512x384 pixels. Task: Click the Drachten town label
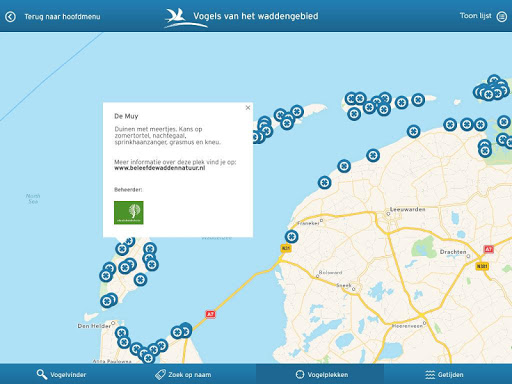click(x=453, y=252)
